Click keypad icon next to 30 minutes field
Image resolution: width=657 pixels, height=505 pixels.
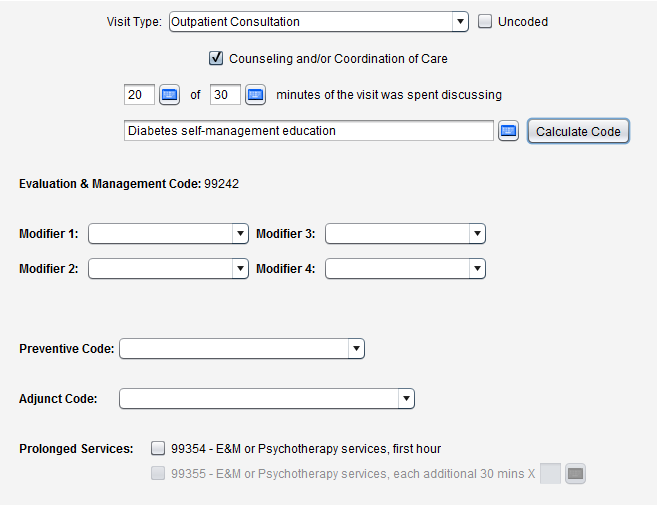[255, 95]
